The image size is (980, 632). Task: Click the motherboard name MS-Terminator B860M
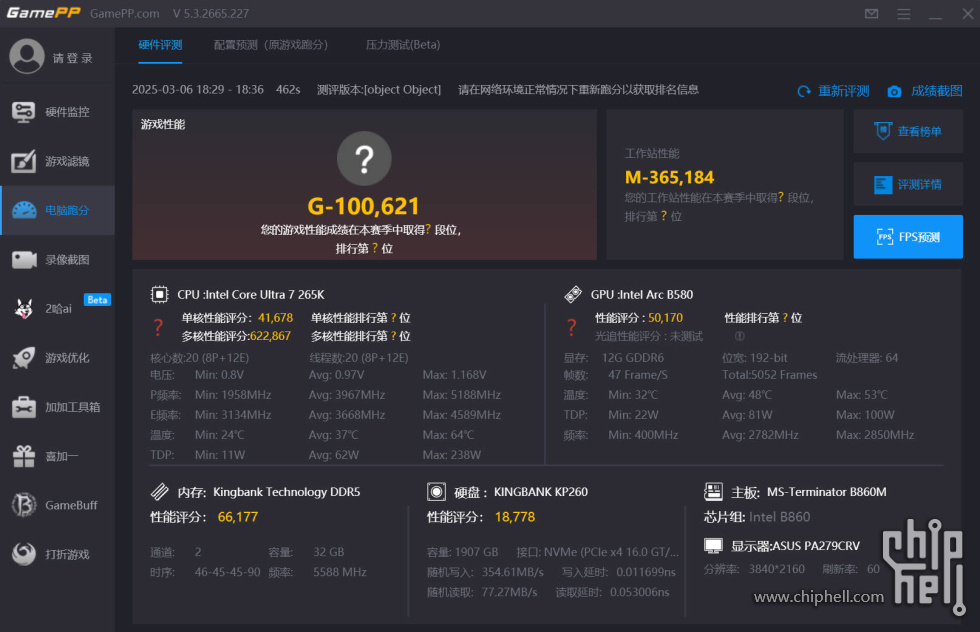[x=827, y=492]
